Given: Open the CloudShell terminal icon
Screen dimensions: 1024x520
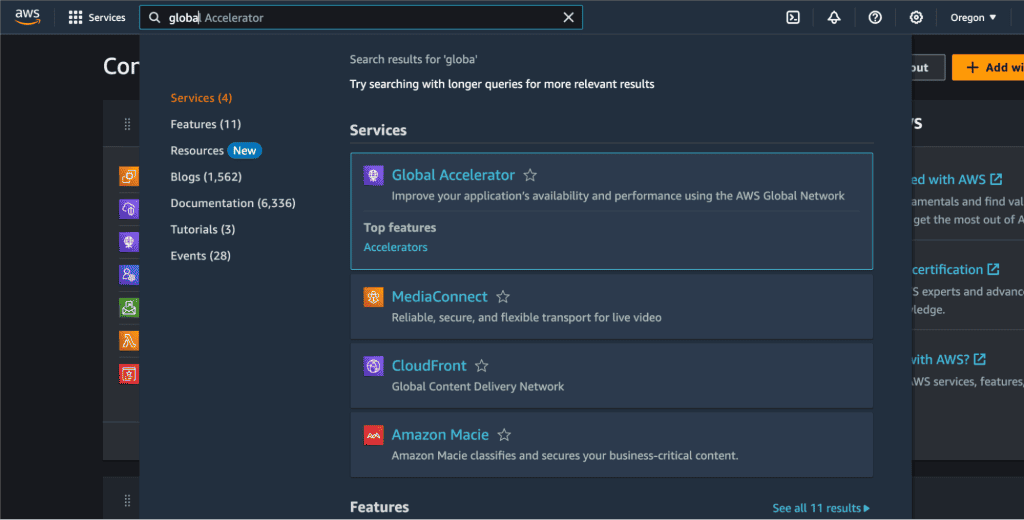Looking at the screenshot, I should [x=793, y=18].
